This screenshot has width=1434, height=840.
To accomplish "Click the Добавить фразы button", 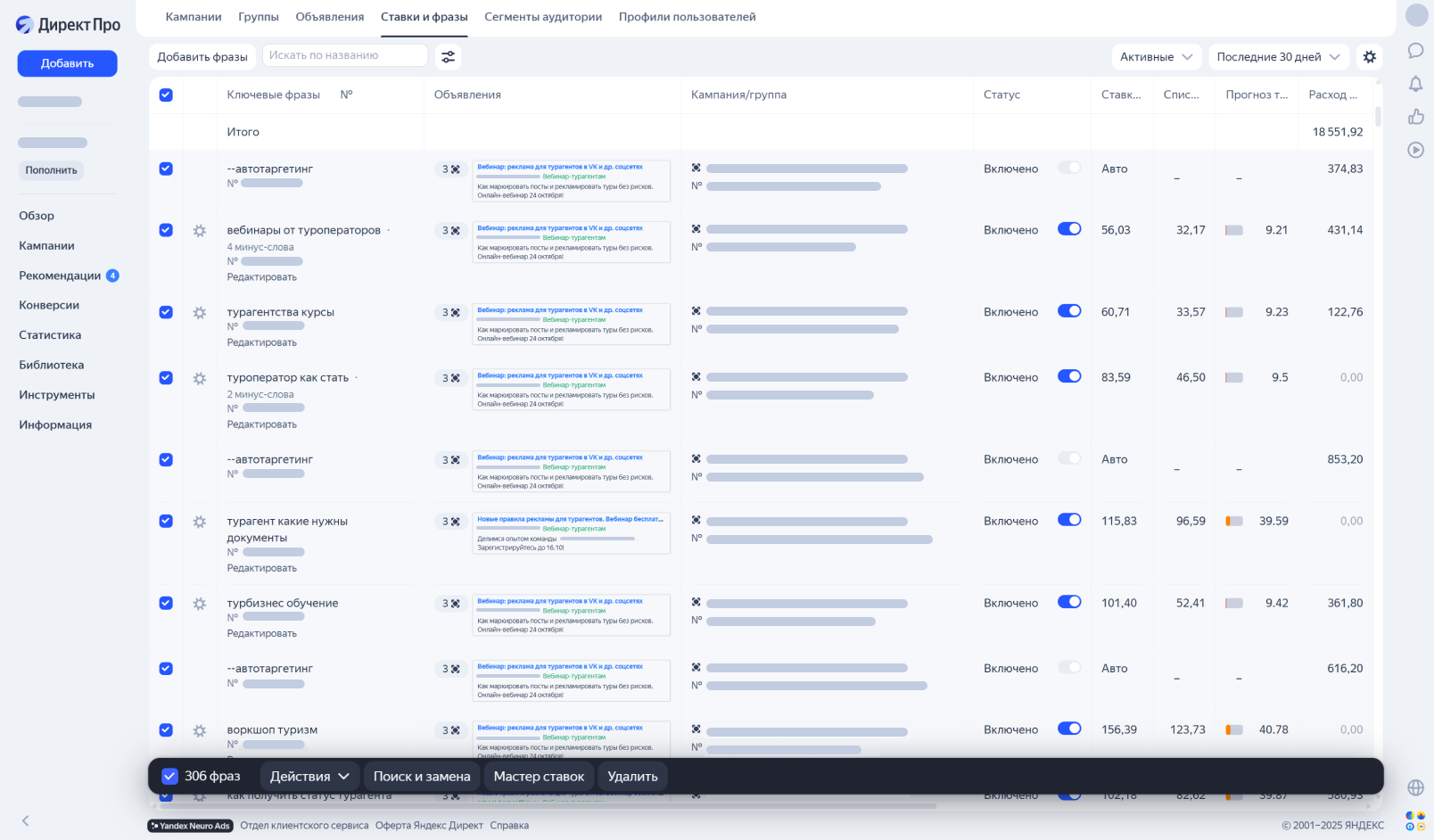I will click(202, 56).
